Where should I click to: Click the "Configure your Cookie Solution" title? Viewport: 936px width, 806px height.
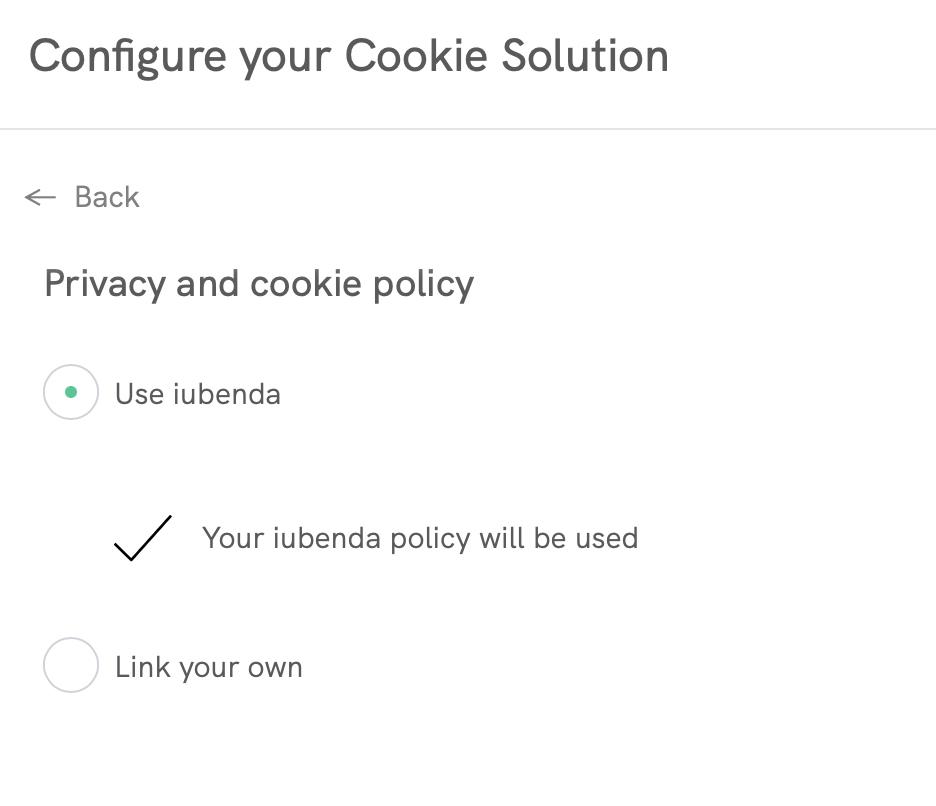point(349,56)
